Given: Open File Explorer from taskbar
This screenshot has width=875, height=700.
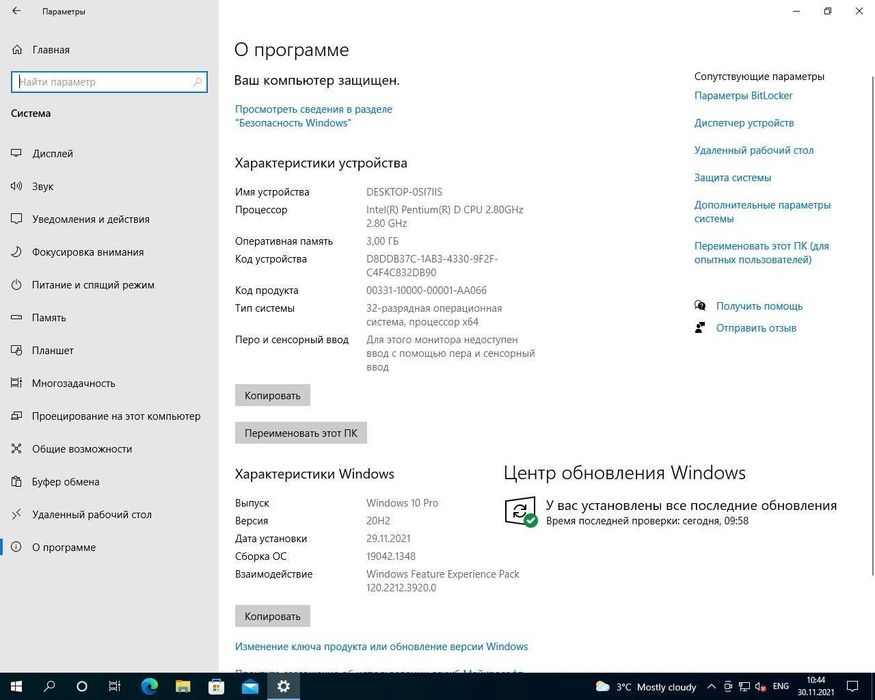Looking at the screenshot, I should (x=183, y=686).
